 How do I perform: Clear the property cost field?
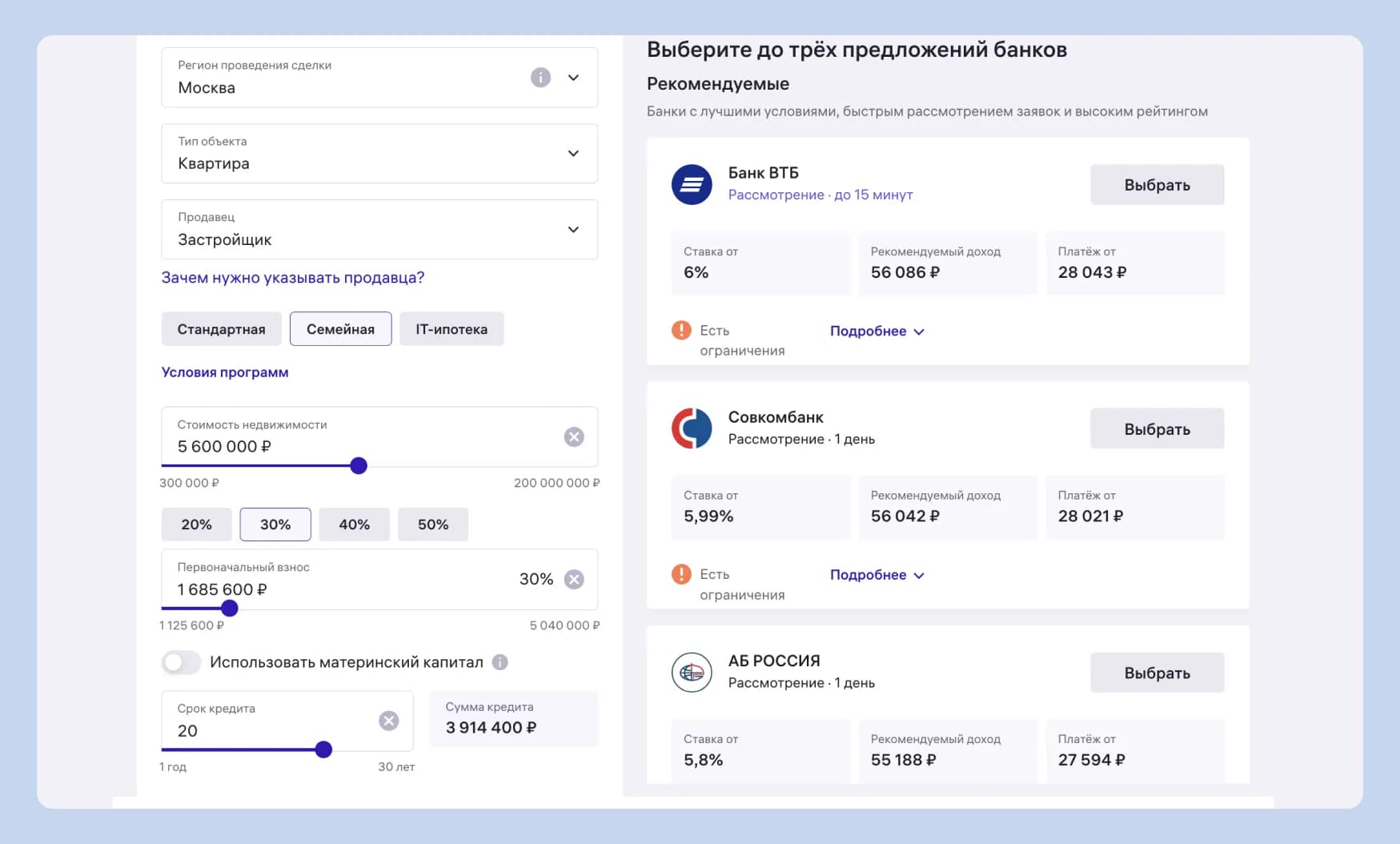574,437
